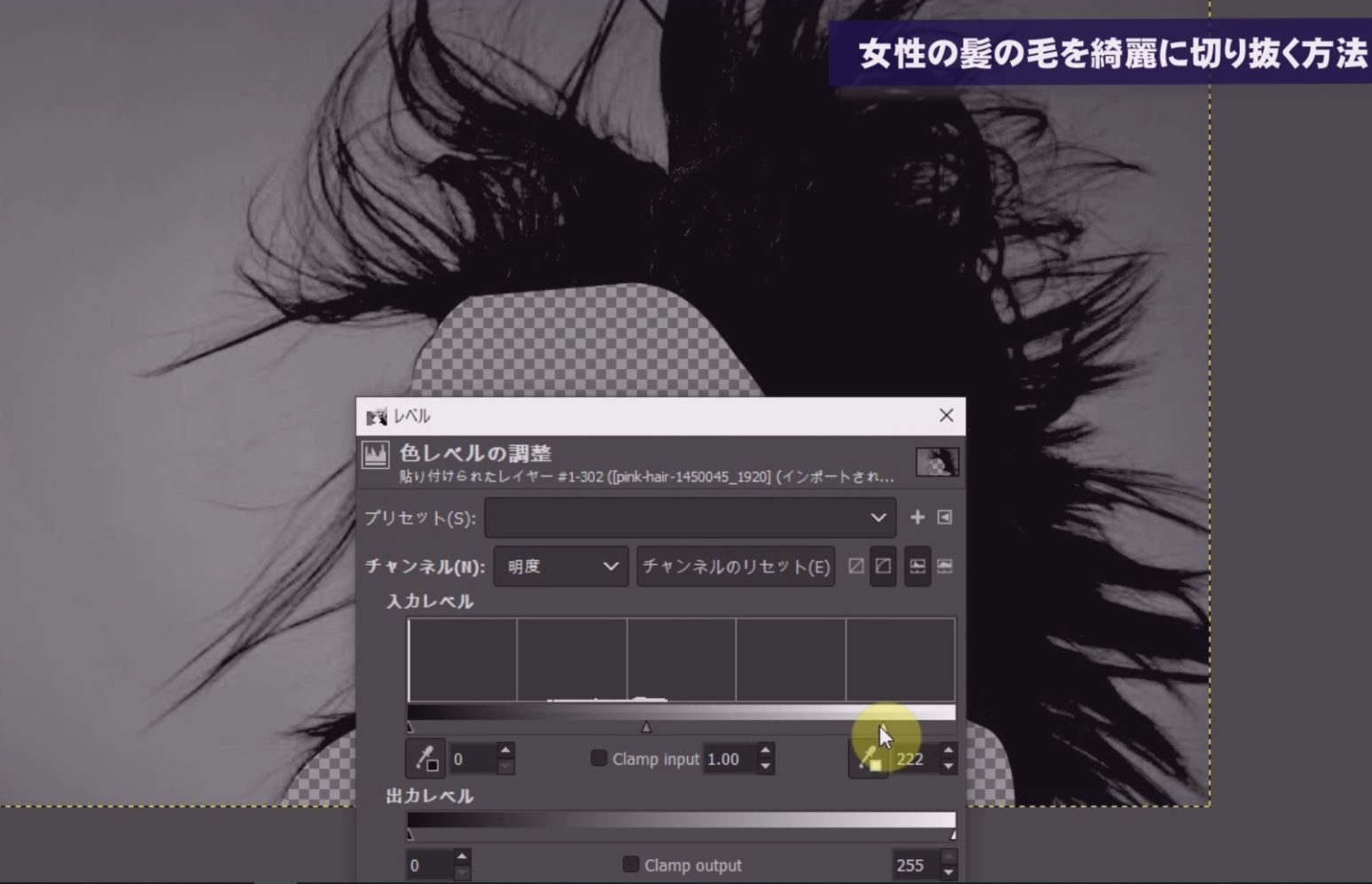Save current settings as named preset
The image size is (1372, 884).
click(917, 517)
